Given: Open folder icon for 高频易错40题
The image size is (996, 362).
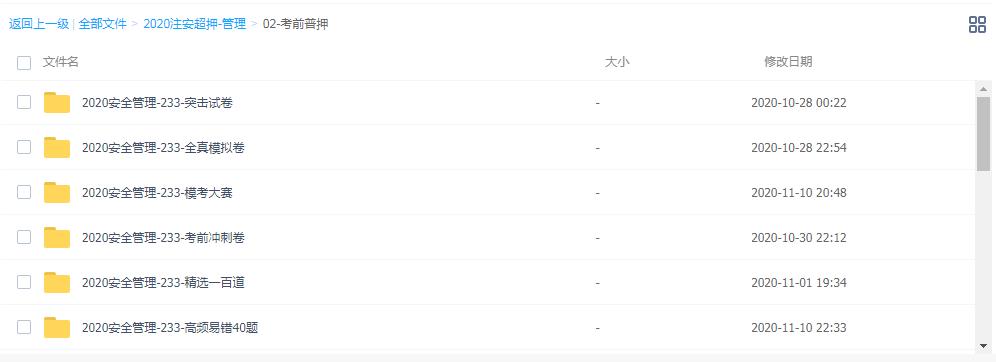Looking at the screenshot, I should click(57, 328).
